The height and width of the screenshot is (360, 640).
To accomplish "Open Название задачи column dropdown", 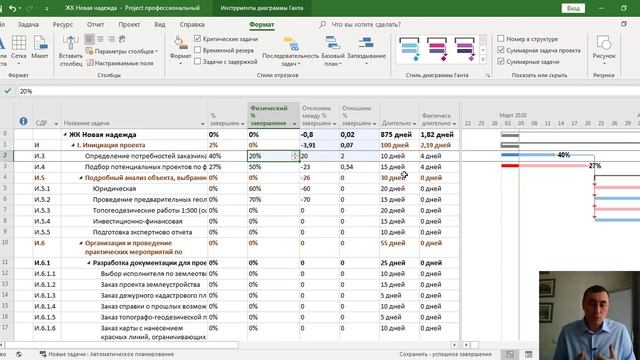I will [202, 124].
